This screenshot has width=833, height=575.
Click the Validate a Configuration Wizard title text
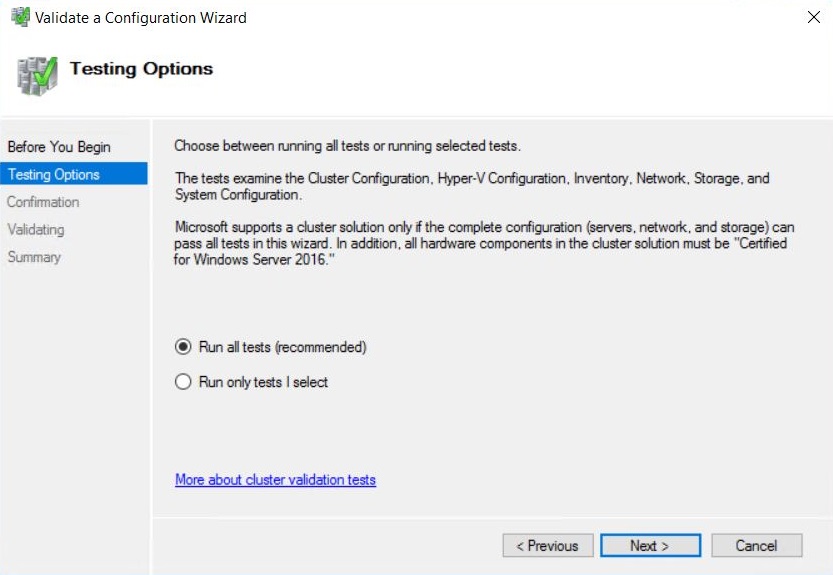tap(141, 18)
